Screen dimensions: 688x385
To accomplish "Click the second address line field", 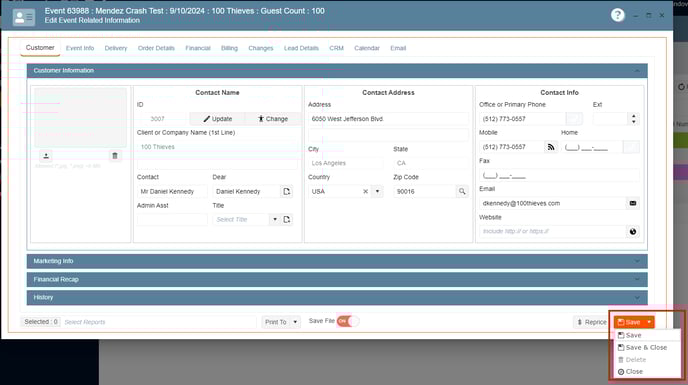I will [388, 135].
